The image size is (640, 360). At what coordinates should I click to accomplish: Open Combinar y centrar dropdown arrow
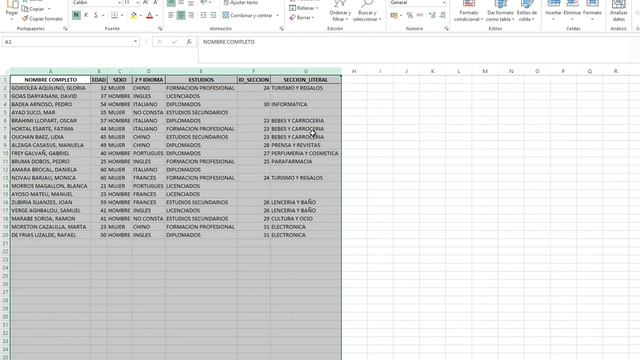[278, 16]
